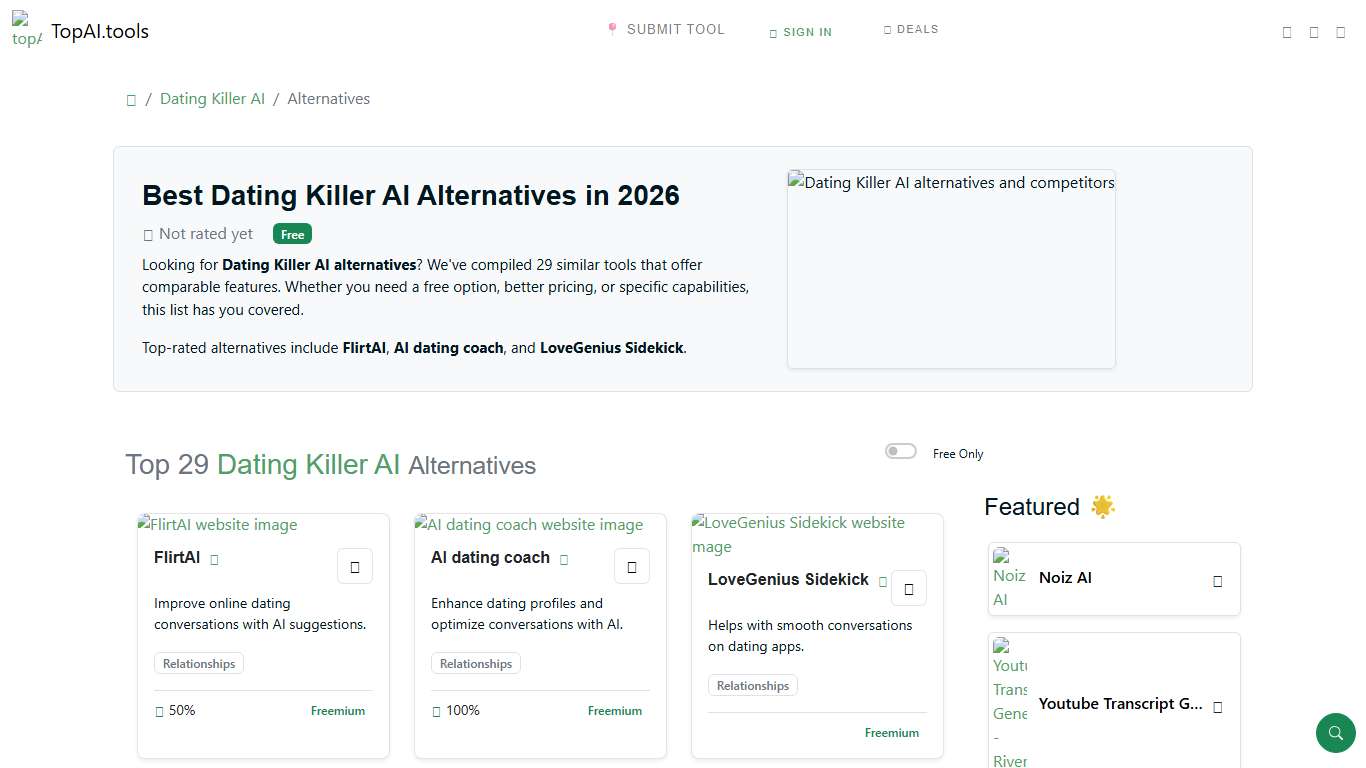Select the Relationships tag on FlirtAI card
The height and width of the screenshot is (768, 1366).
pos(198,663)
